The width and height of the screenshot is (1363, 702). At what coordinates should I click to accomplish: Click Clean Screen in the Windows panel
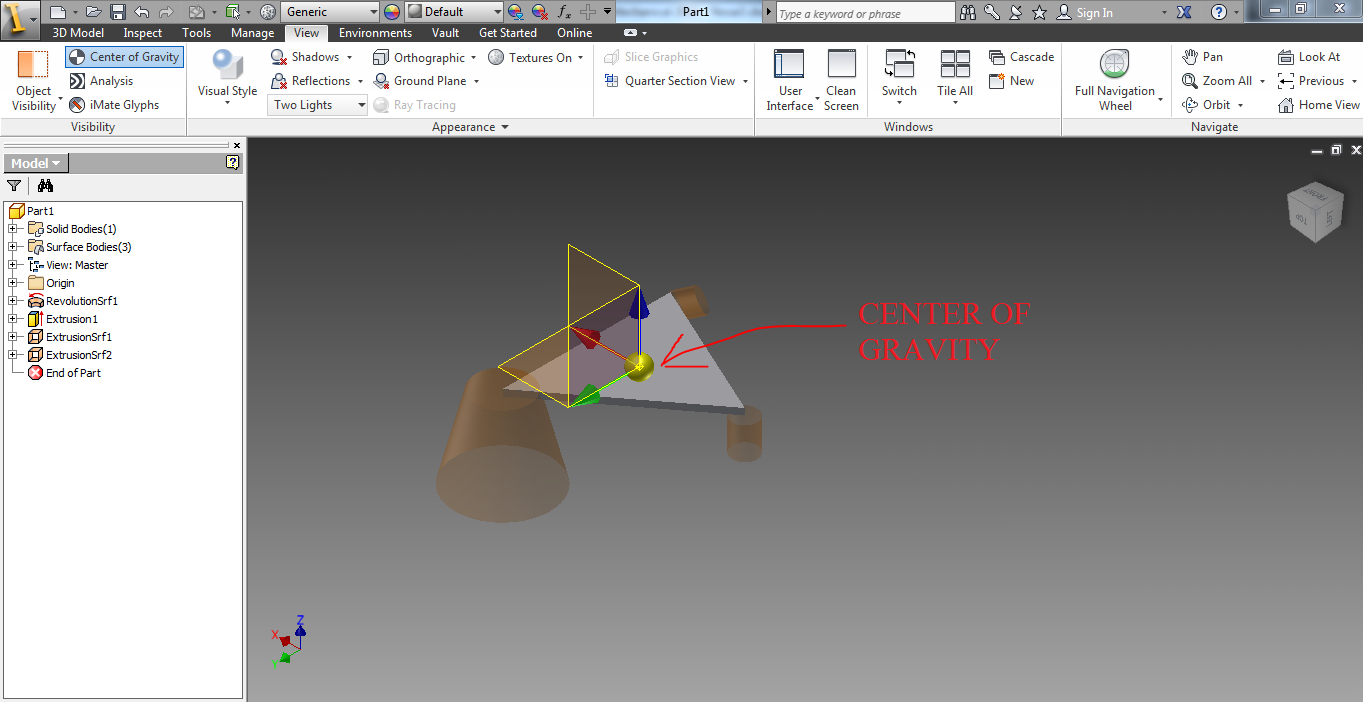pyautogui.click(x=841, y=80)
